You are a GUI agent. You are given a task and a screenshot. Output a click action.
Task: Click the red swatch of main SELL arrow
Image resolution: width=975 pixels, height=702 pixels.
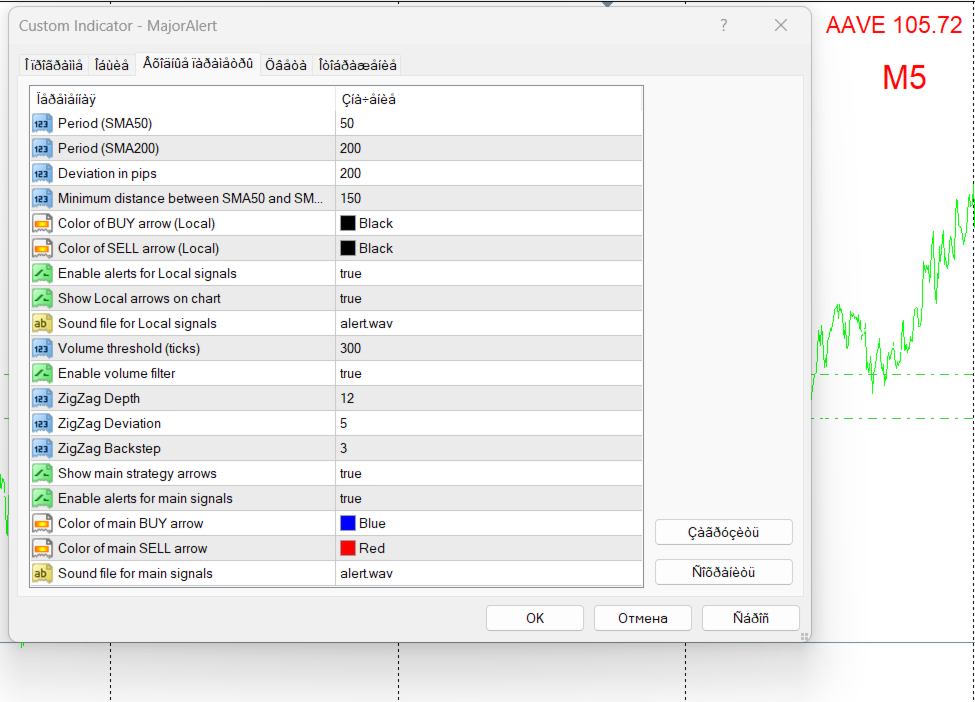pos(348,548)
